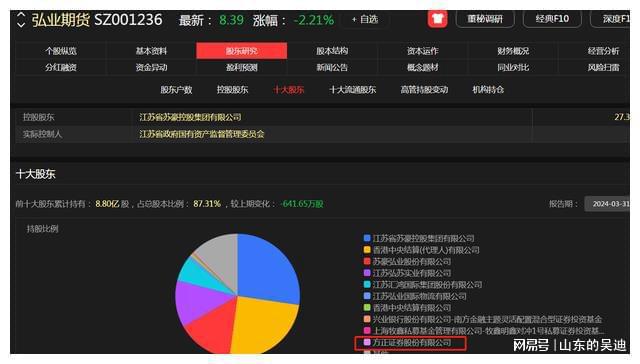The image size is (640, 364).
Task: Click the -641.65万股 change value
Action: pyautogui.click(x=302, y=204)
